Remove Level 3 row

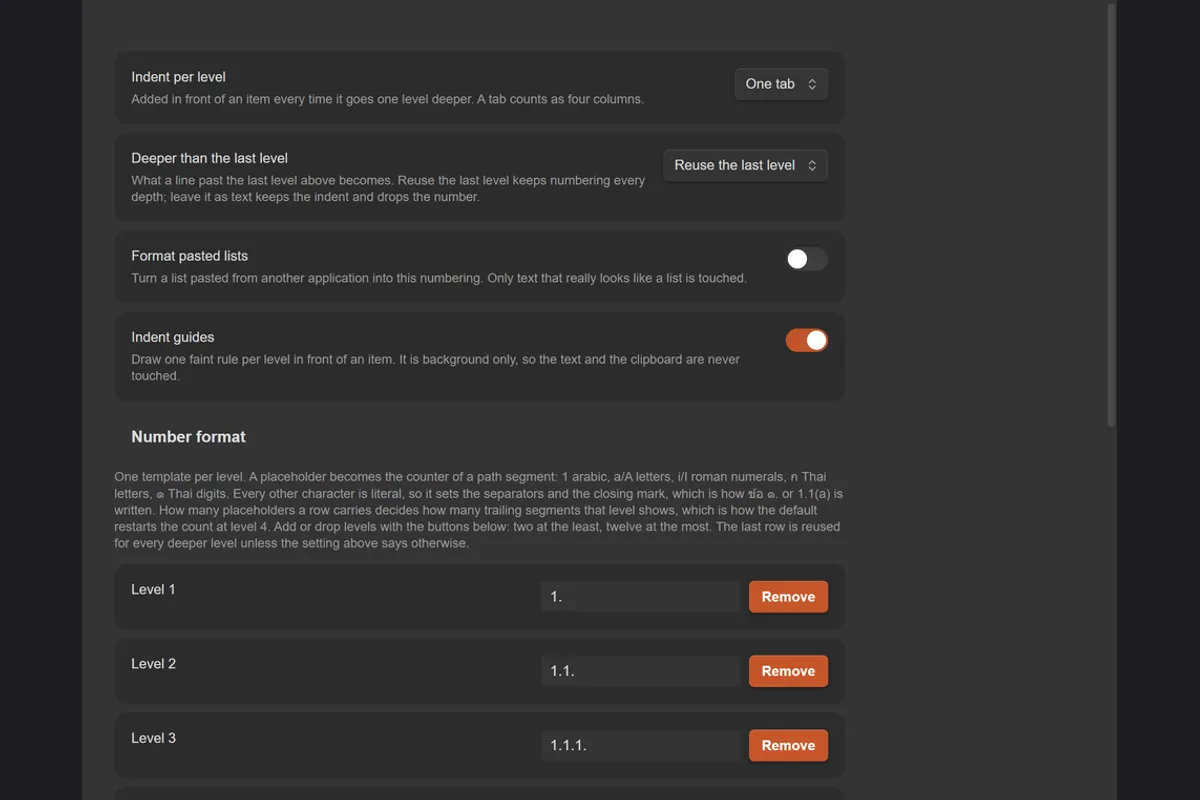pyautogui.click(x=788, y=745)
